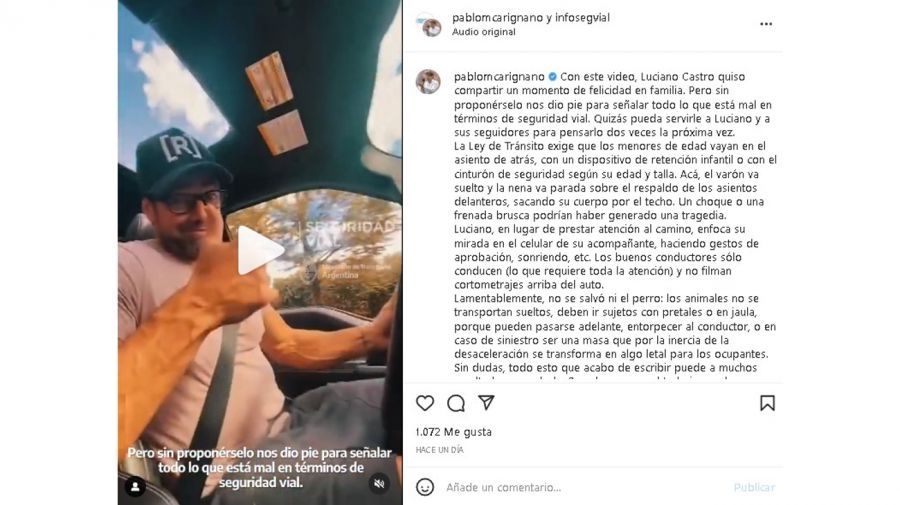Type in 'Añade un comentario...' field
Viewport: 900px width, 505px height.
[585, 487]
